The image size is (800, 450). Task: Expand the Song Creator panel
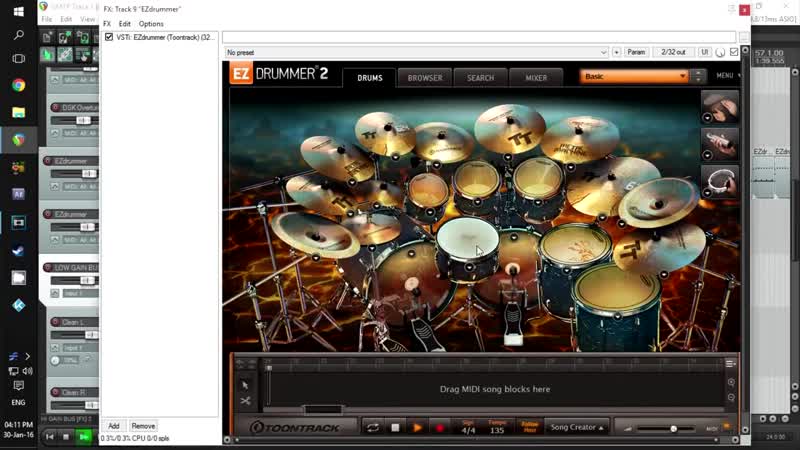click(x=577, y=428)
